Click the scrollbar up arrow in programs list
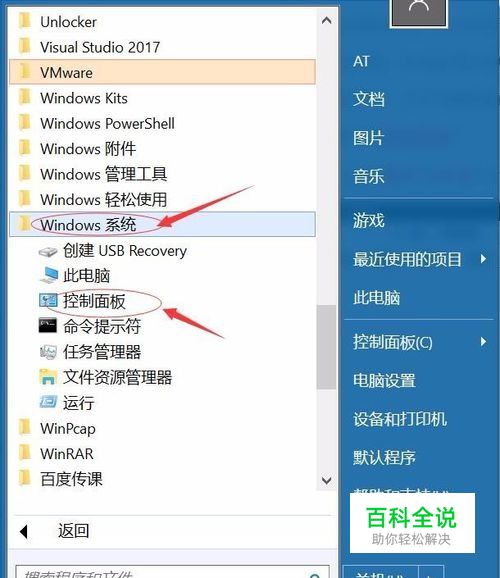 (326, 20)
